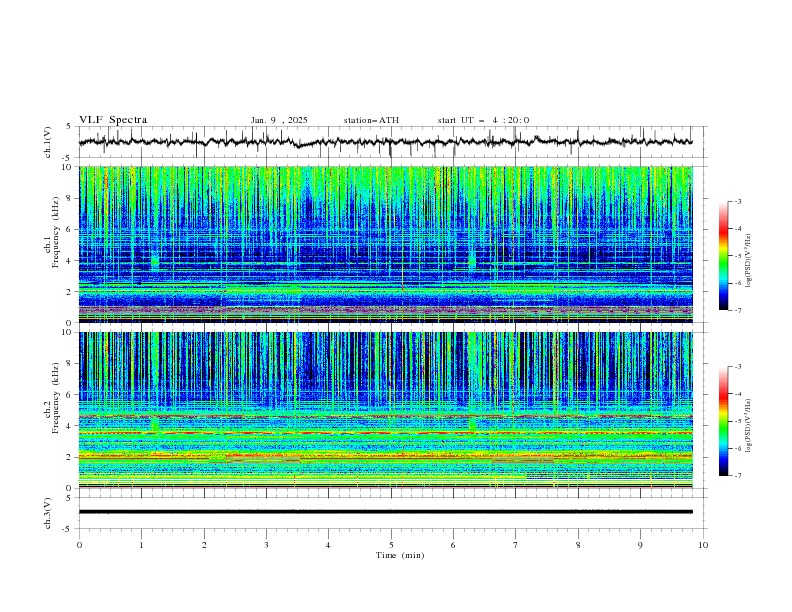Click the ch.2 "Frequency (kHz)" axis label
792x612 pixels.
56,397
